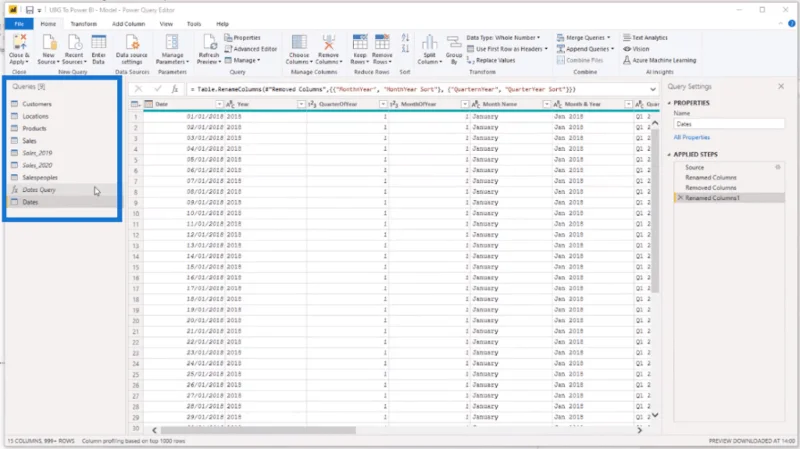Sort the column ascending
The image size is (800, 449).
(405, 38)
